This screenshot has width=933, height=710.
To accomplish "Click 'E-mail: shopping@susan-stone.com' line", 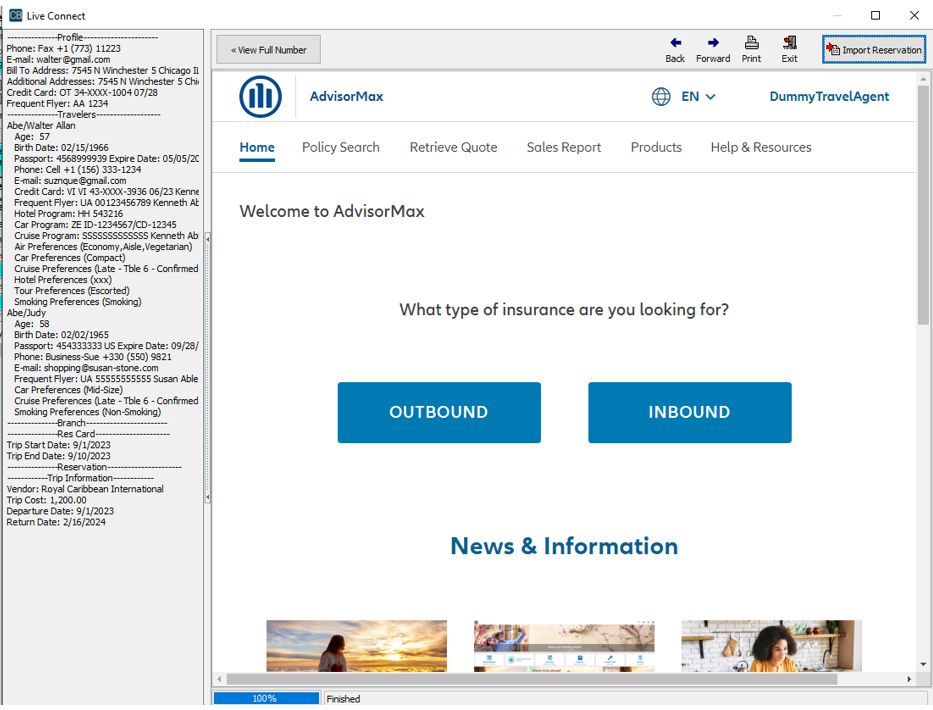I will [86, 368].
